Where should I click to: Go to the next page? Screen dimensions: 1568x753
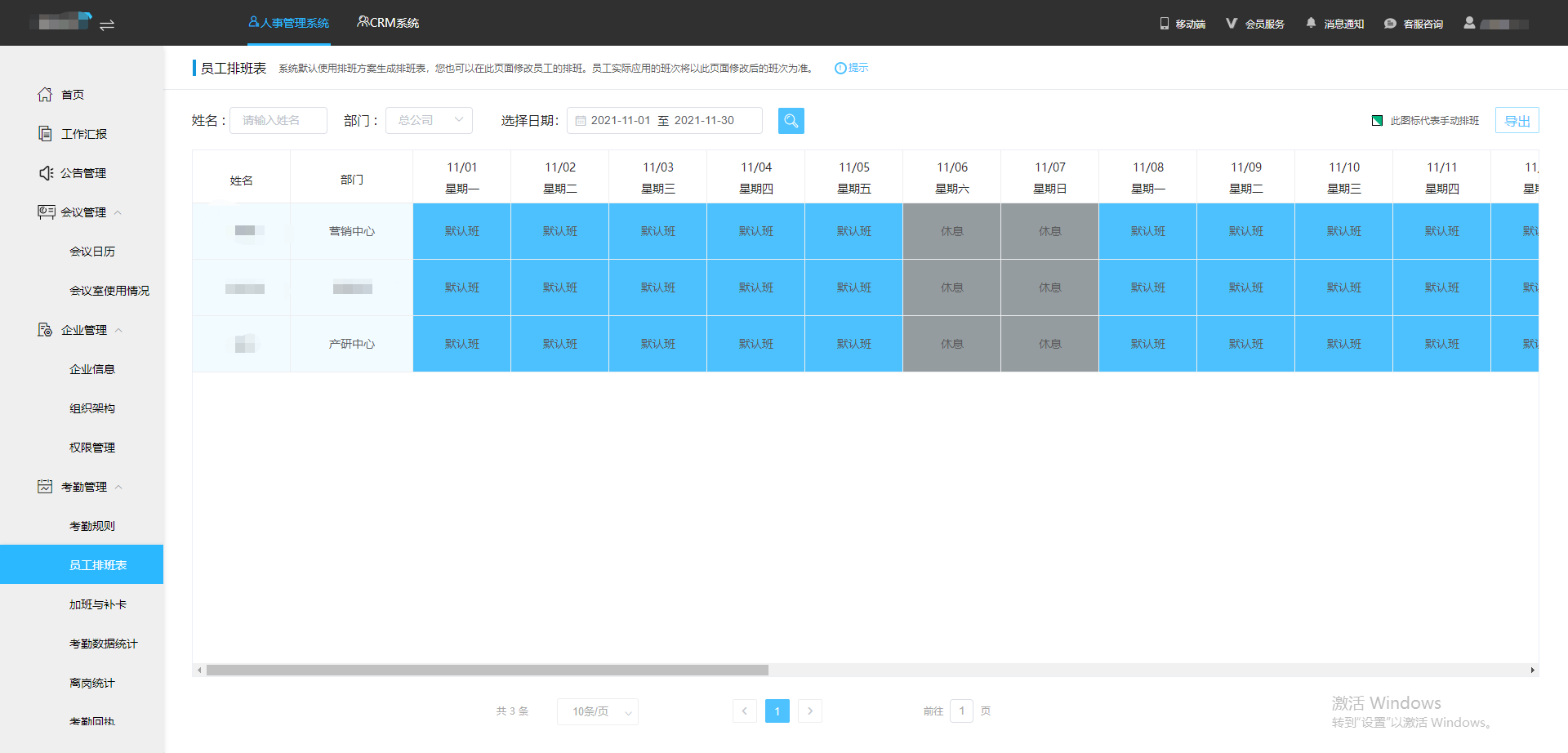click(x=810, y=711)
